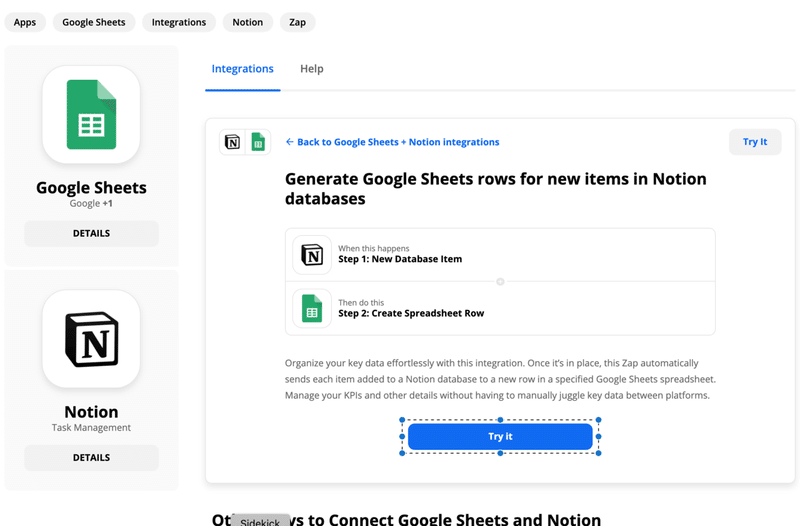The image size is (800, 526).
Task: Click the Task Management category label
Action: tap(91, 428)
